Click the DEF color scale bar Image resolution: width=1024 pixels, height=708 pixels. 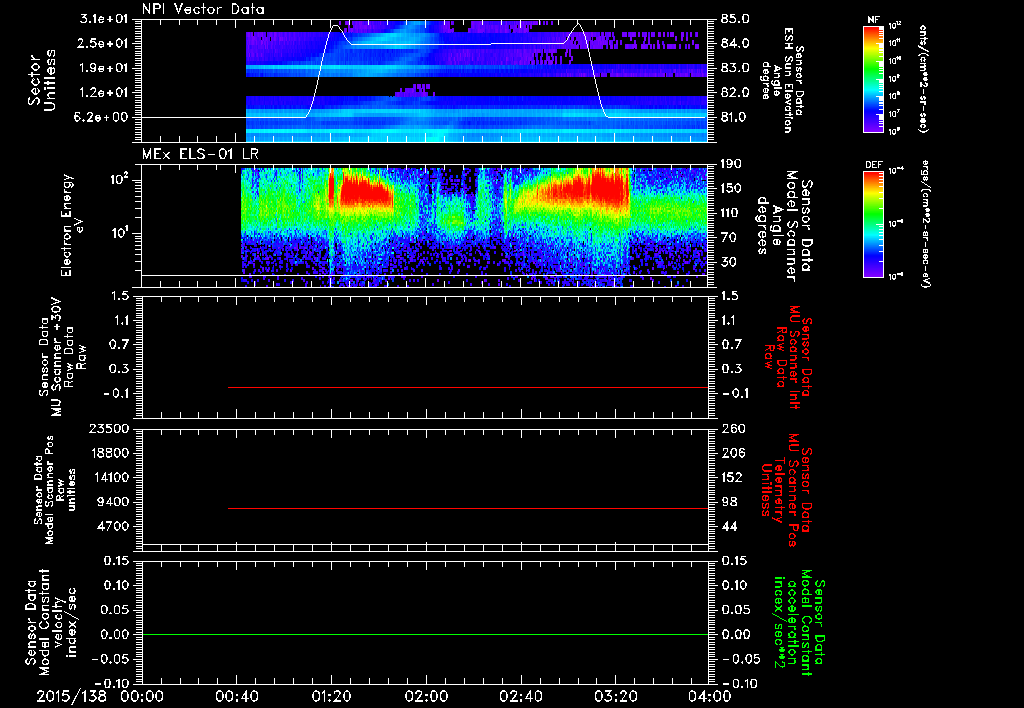pyautogui.click(x=874, y=223)
